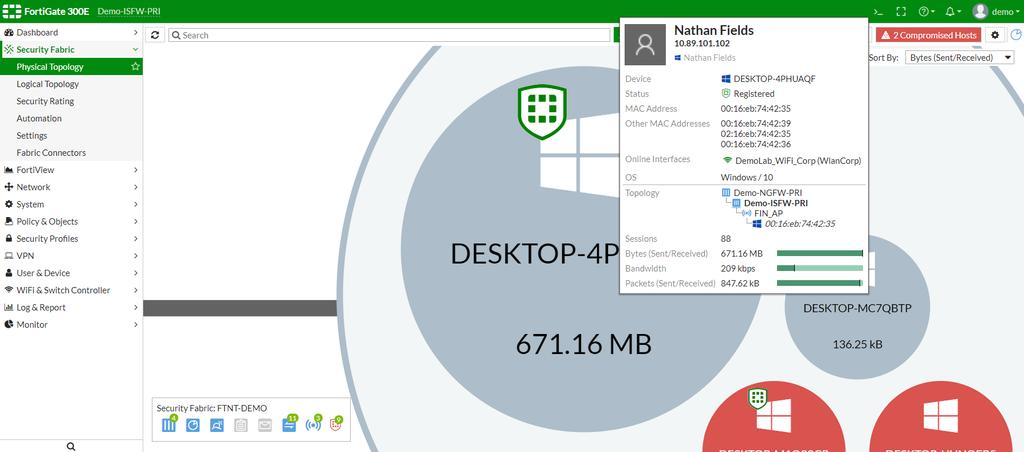1024x452 pixels.
Task: Click the Bytes (Sent/Received) progress bar
Action: [x=820, y=253]
